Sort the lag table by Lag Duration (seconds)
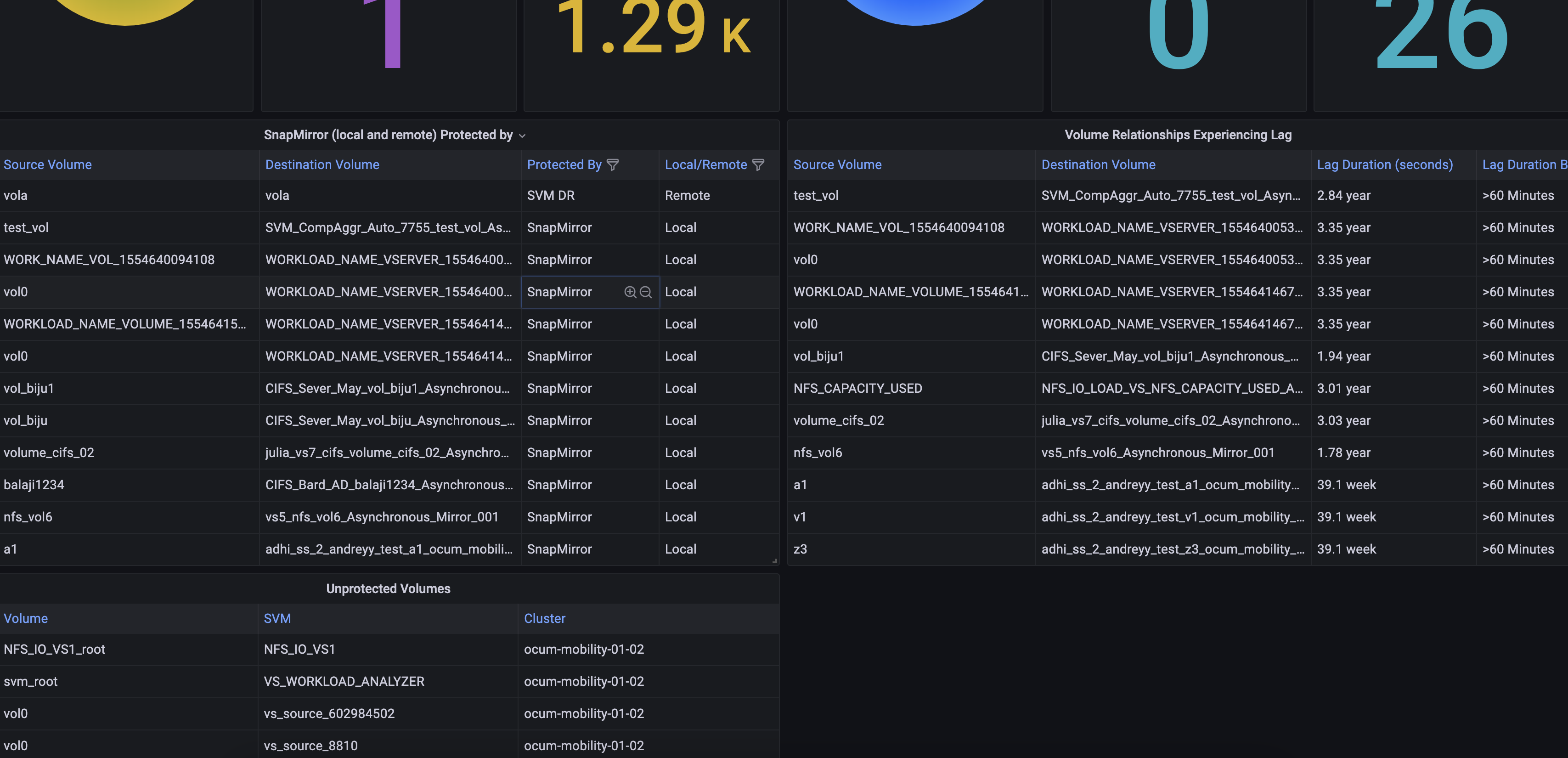Screen dimensions: 1568x758 pos(1384,164)
